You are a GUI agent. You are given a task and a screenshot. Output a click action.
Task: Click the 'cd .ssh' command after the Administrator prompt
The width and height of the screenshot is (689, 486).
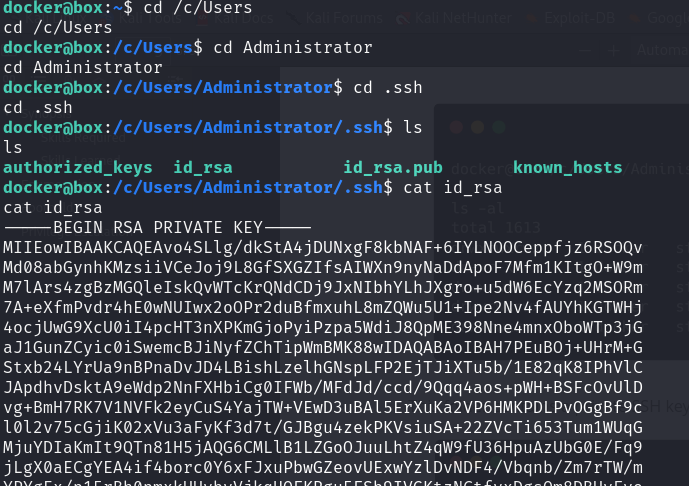(388, 87)
